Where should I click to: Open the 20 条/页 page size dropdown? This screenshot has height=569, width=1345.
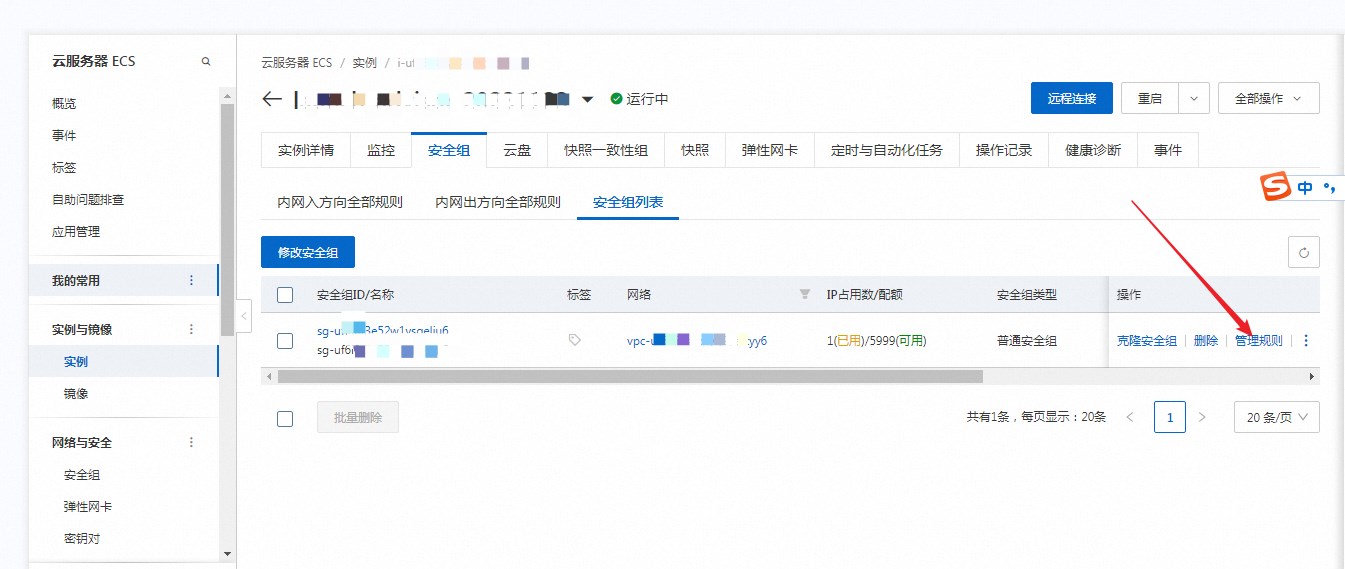pos(1277,417)
